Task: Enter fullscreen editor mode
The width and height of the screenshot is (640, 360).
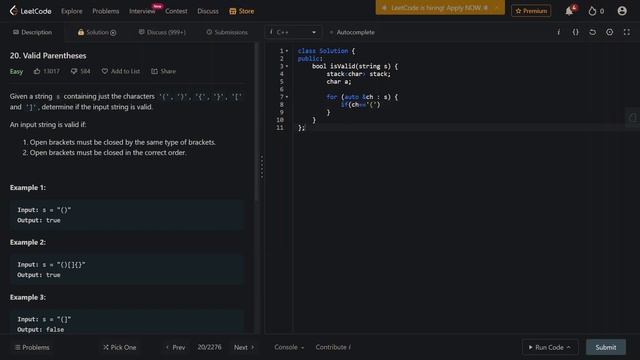Action: (x=627, y=32)
